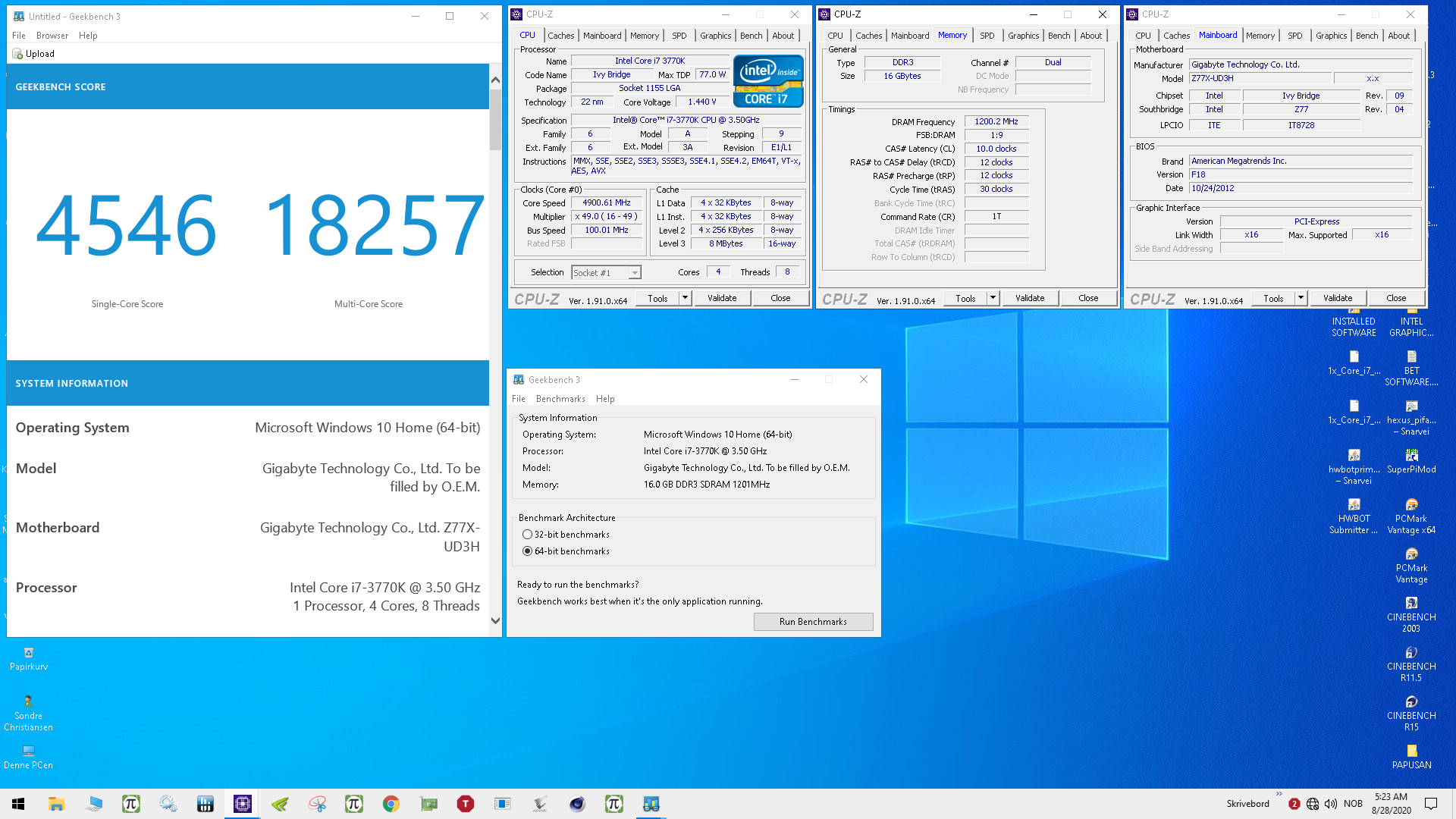The height and width of the screenshot is (819, 1456).
Task: Open the Sondre Christiansen user folder icon
Action: (x=29, y=713)
